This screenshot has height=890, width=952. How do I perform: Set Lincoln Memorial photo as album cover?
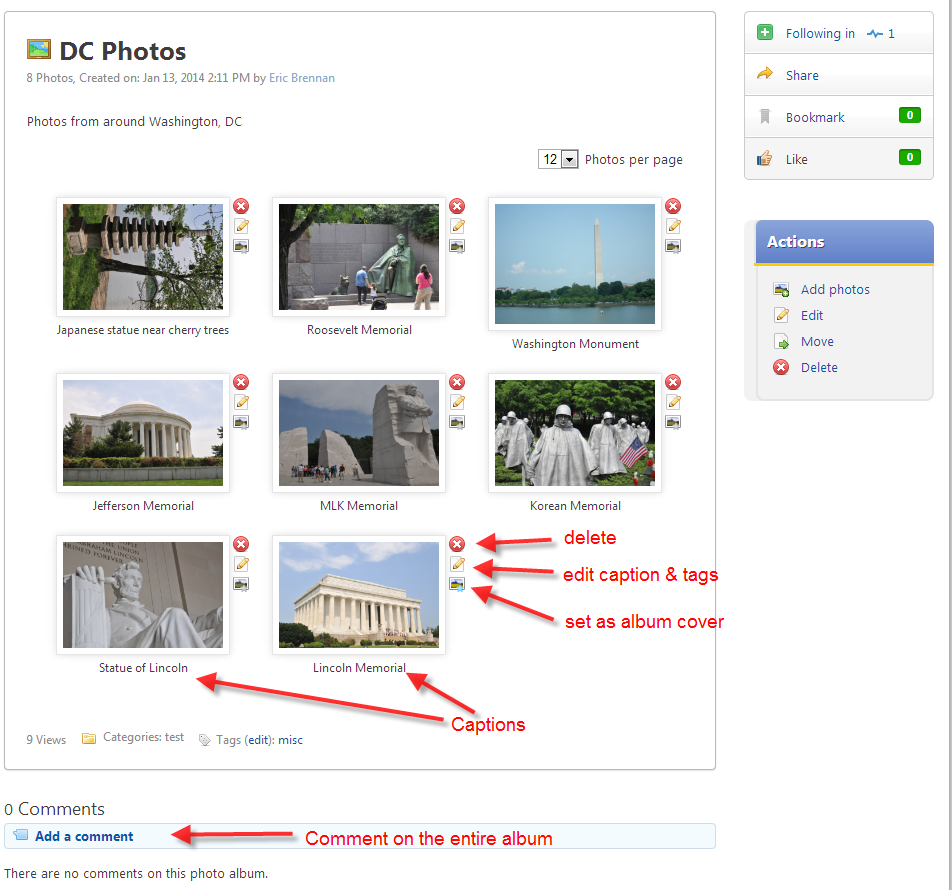coord(457,584)
